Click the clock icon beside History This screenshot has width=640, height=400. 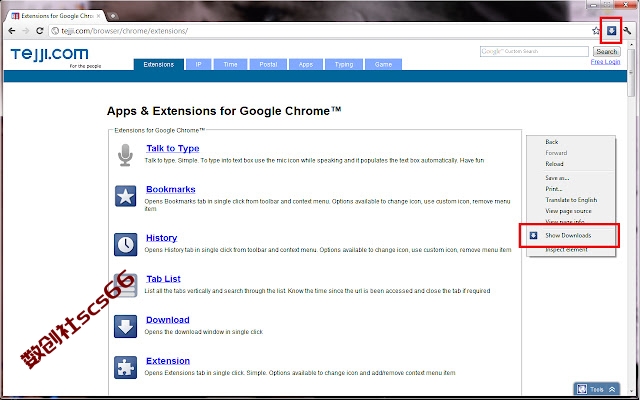click(125, 244)
